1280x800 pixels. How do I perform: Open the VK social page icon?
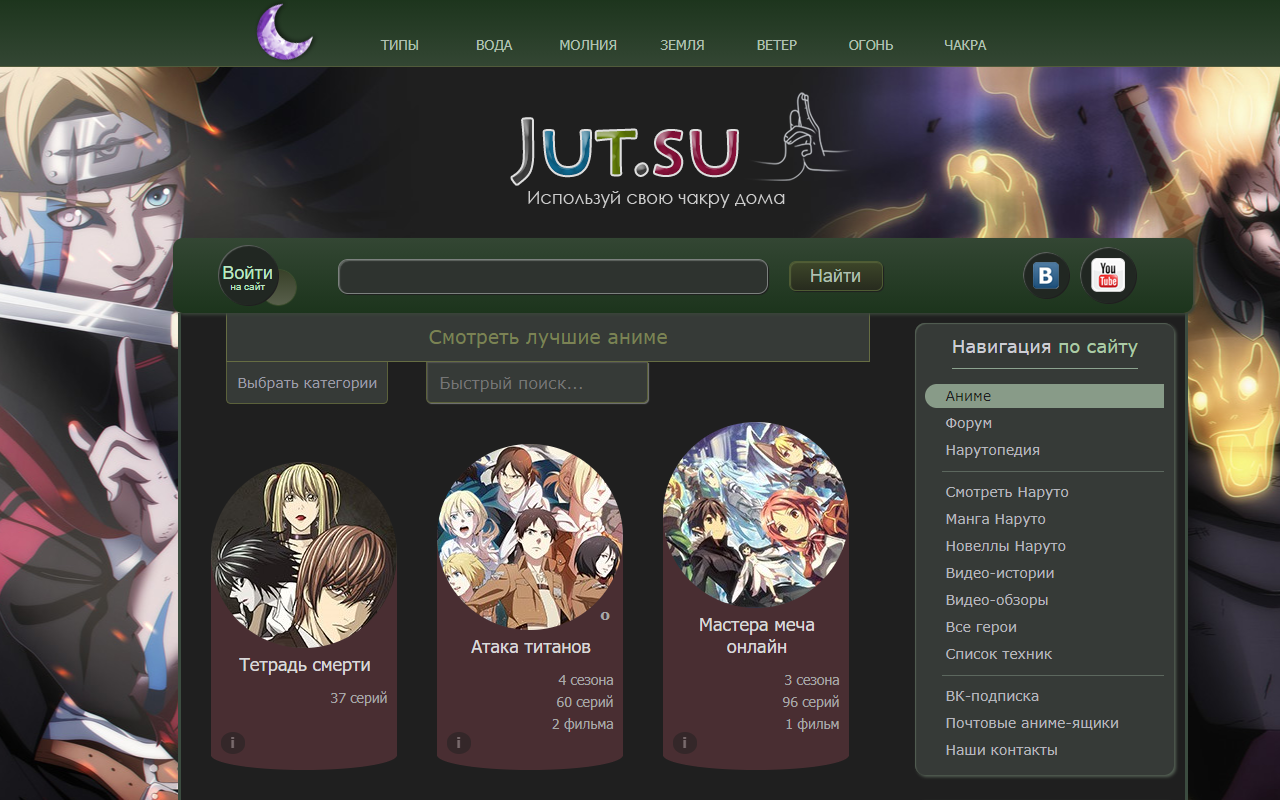click(1046, 276)
